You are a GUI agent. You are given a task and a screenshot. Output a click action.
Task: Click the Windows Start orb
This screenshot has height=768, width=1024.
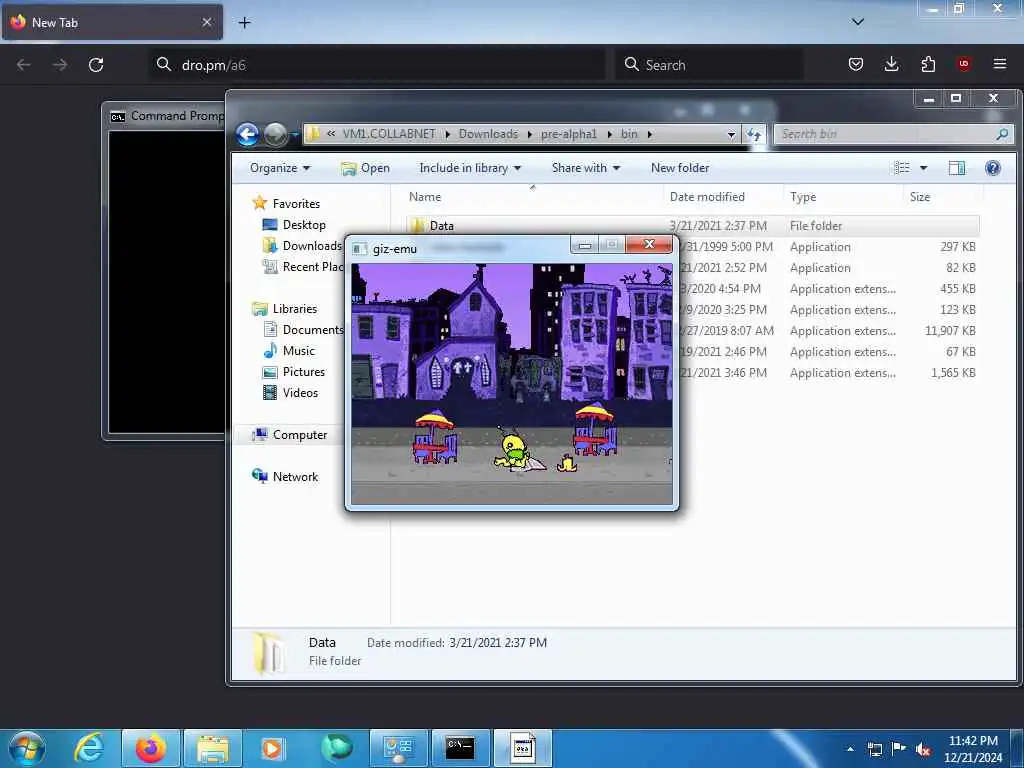(27, 748)
